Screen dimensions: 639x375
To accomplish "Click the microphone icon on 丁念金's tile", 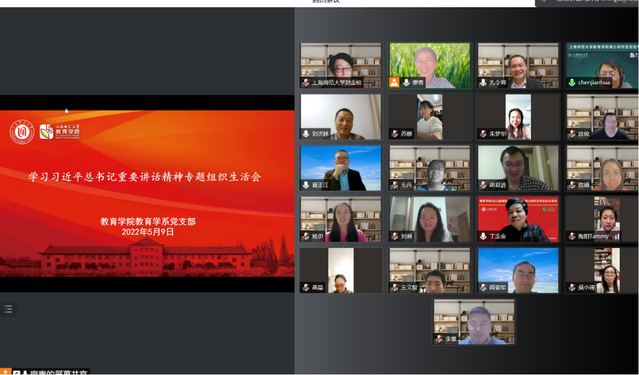I will tap(483, 236).
